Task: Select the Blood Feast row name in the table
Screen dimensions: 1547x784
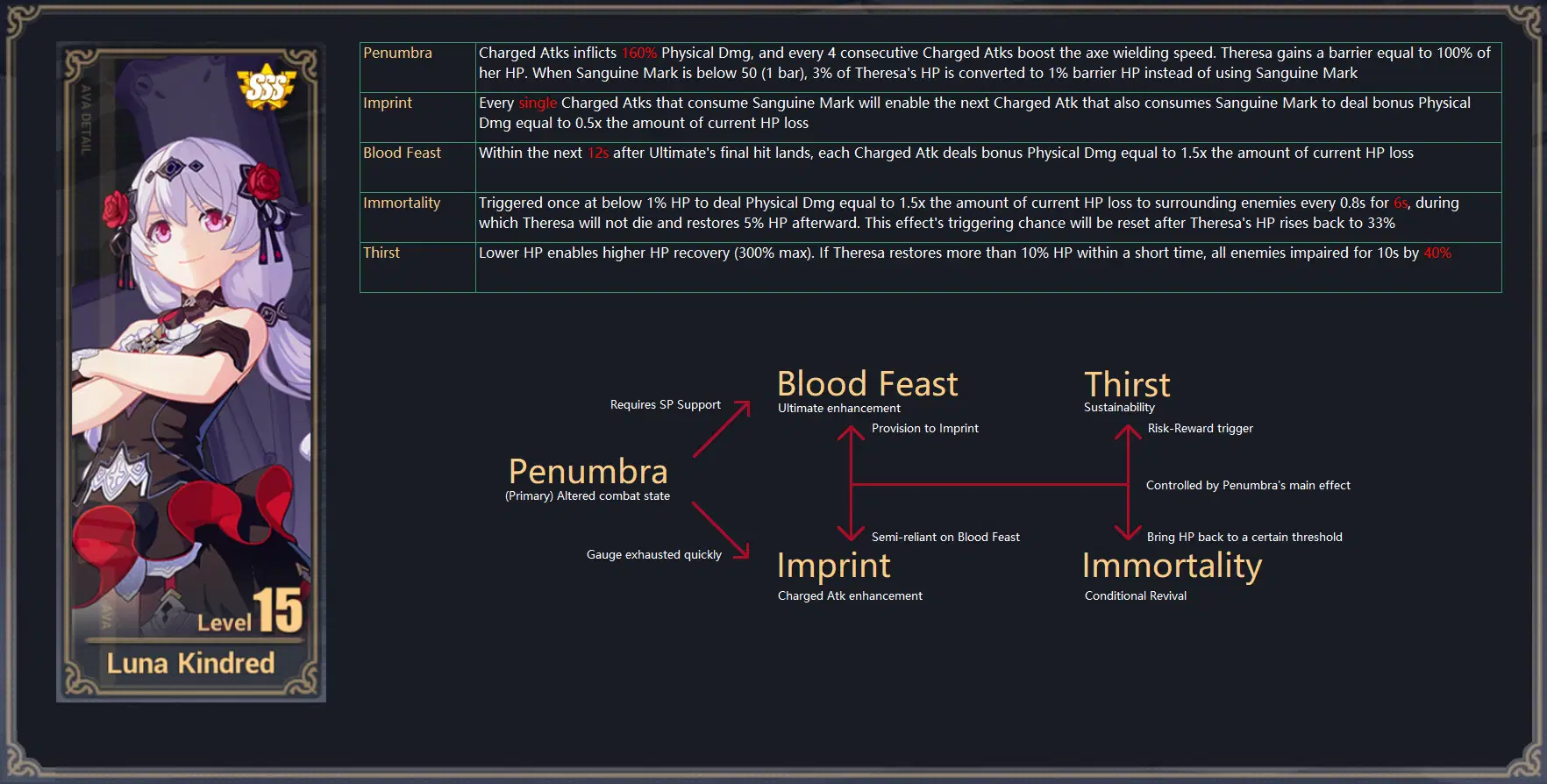Action: [x=403, y=153]
